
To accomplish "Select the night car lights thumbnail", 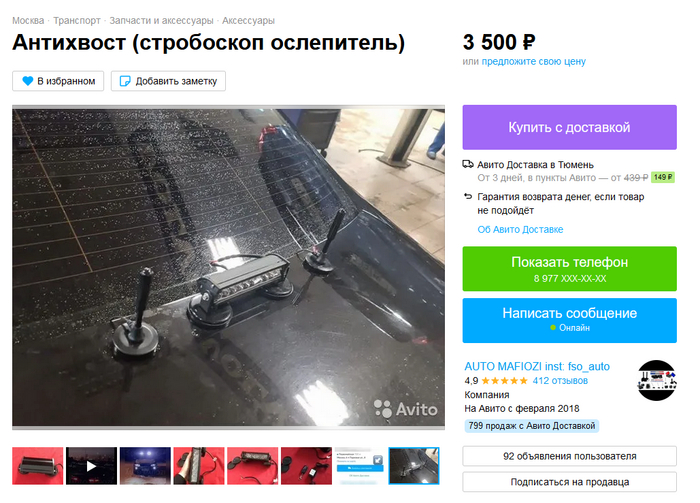I will click(145, 466).
